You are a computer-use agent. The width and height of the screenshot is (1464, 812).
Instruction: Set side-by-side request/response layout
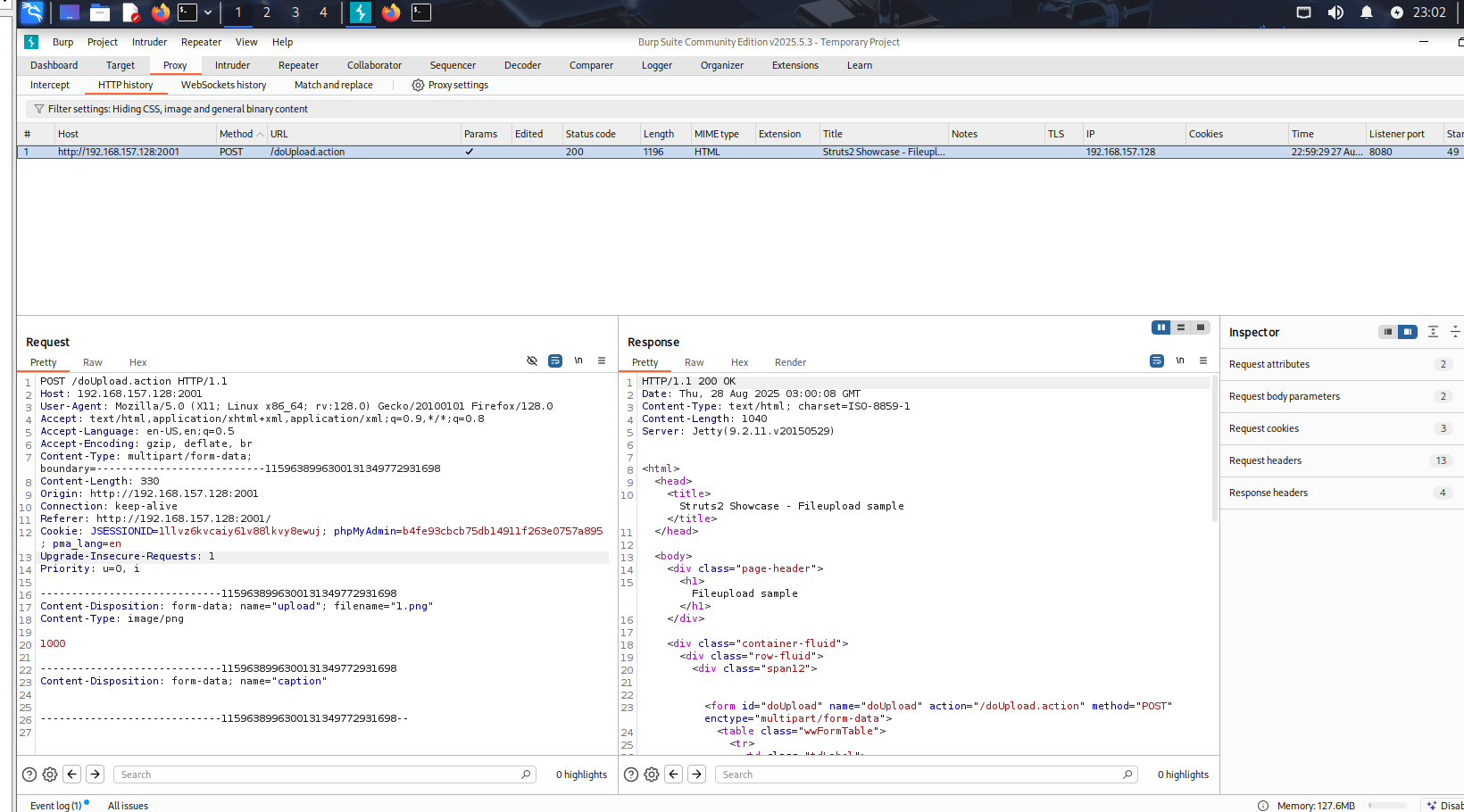point(1161,327)
